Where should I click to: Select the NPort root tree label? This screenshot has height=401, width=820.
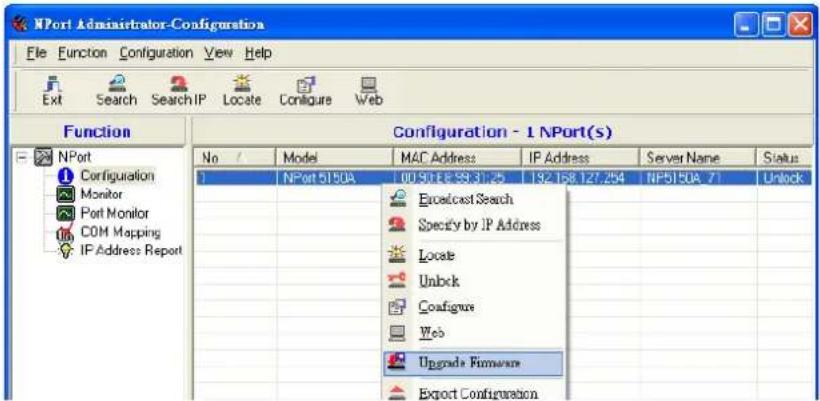74,157
